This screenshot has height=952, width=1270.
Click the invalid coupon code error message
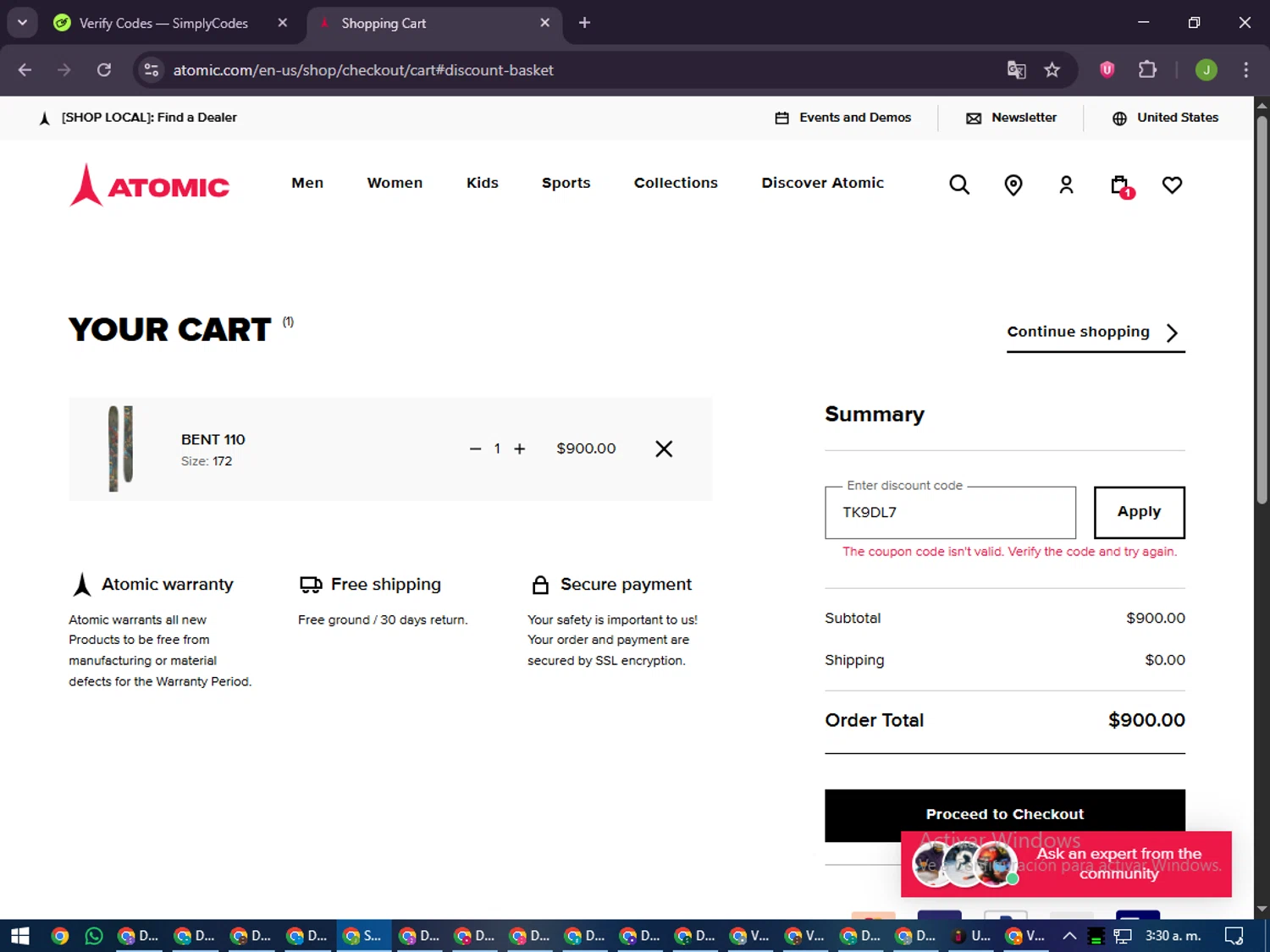[1009, 552]
